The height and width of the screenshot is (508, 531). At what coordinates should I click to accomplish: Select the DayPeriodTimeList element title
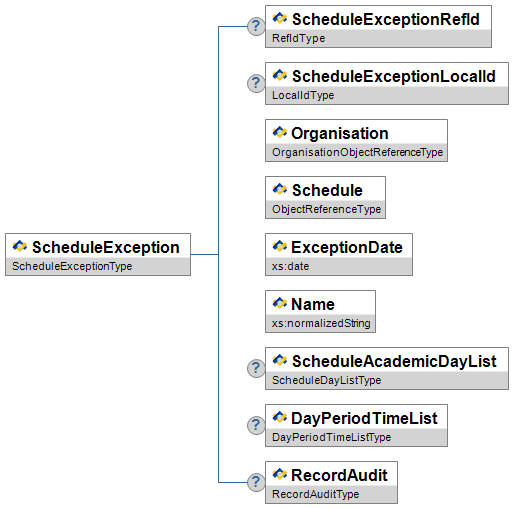coord(364,418)
